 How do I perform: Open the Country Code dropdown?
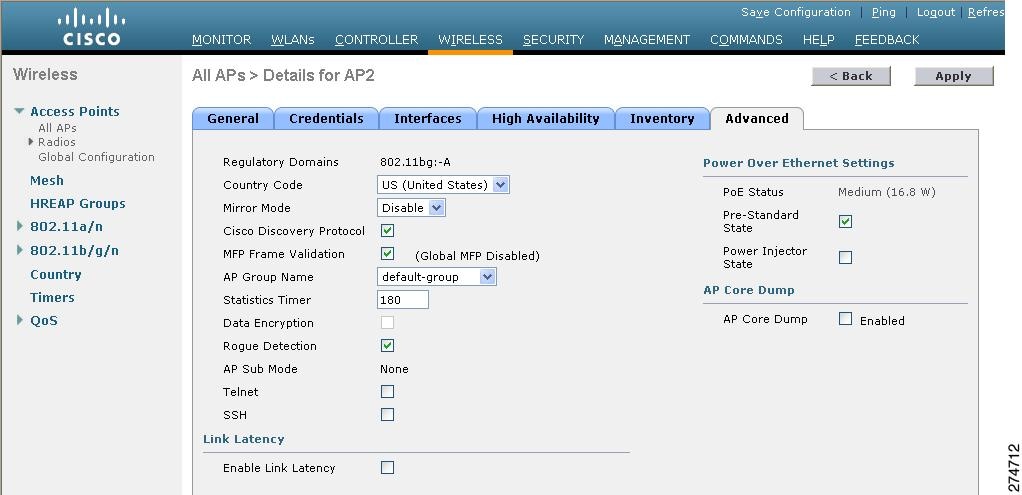tap(443, 185)
